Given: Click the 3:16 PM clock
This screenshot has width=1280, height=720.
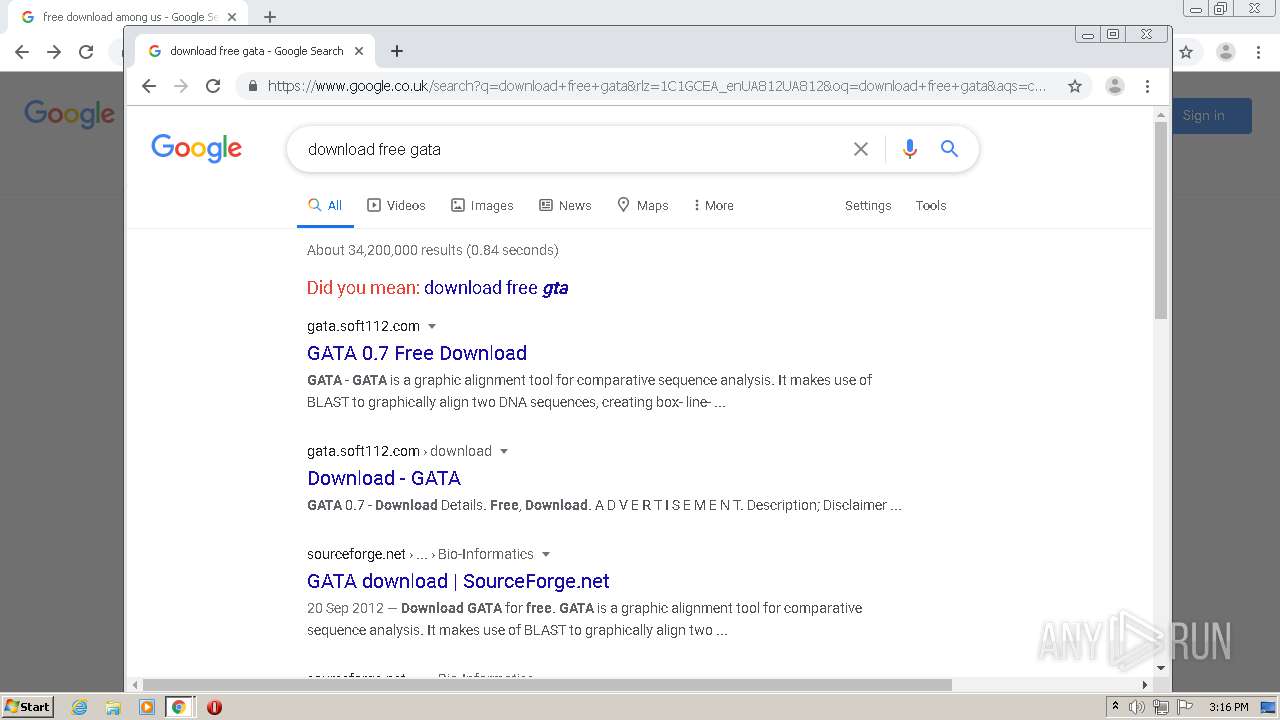Looking at the screenshot, I should pos(1228,707).
